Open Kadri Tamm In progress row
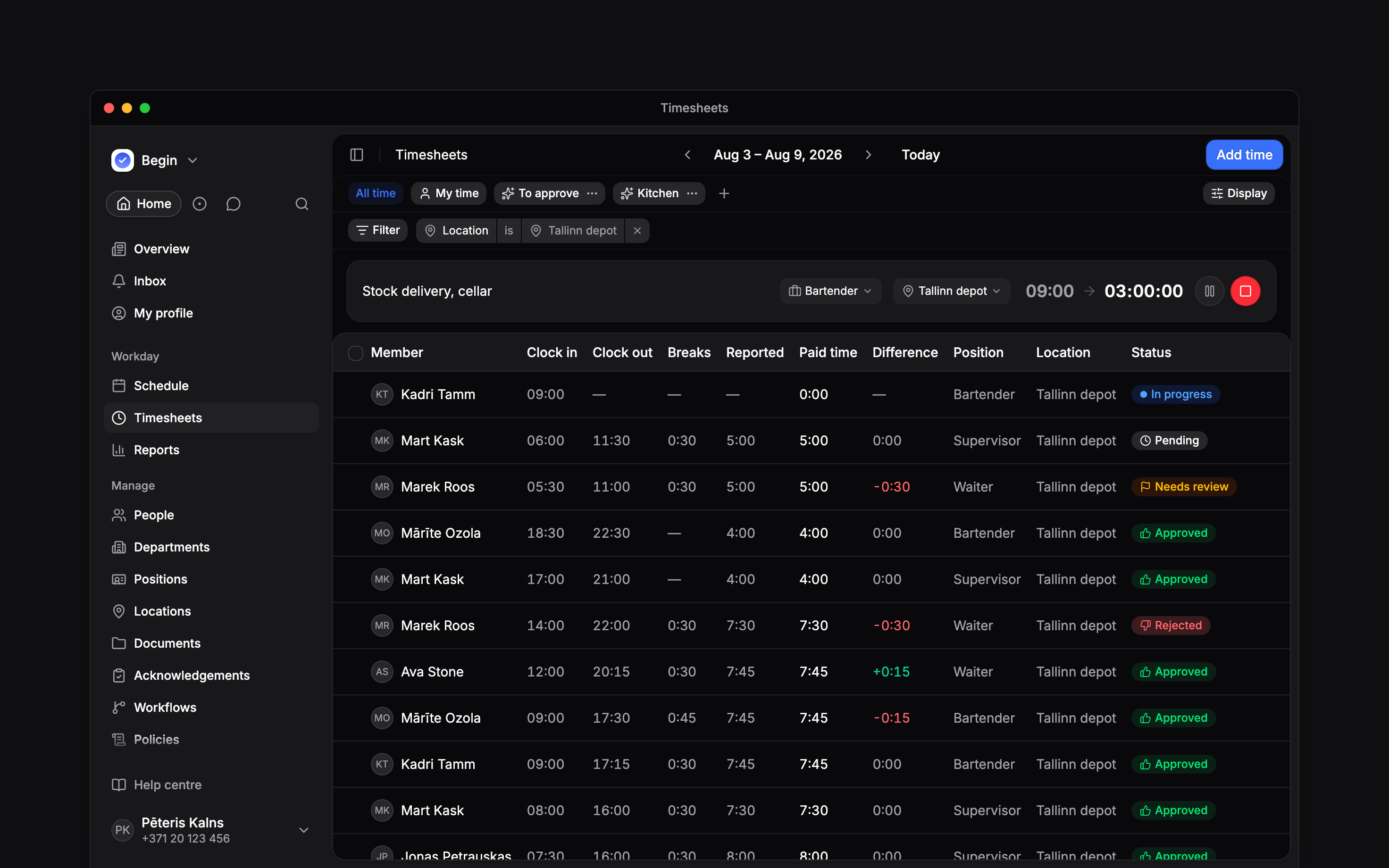Image resolution: width=1389 pixels, height=868 pixels. pos(811,394)
